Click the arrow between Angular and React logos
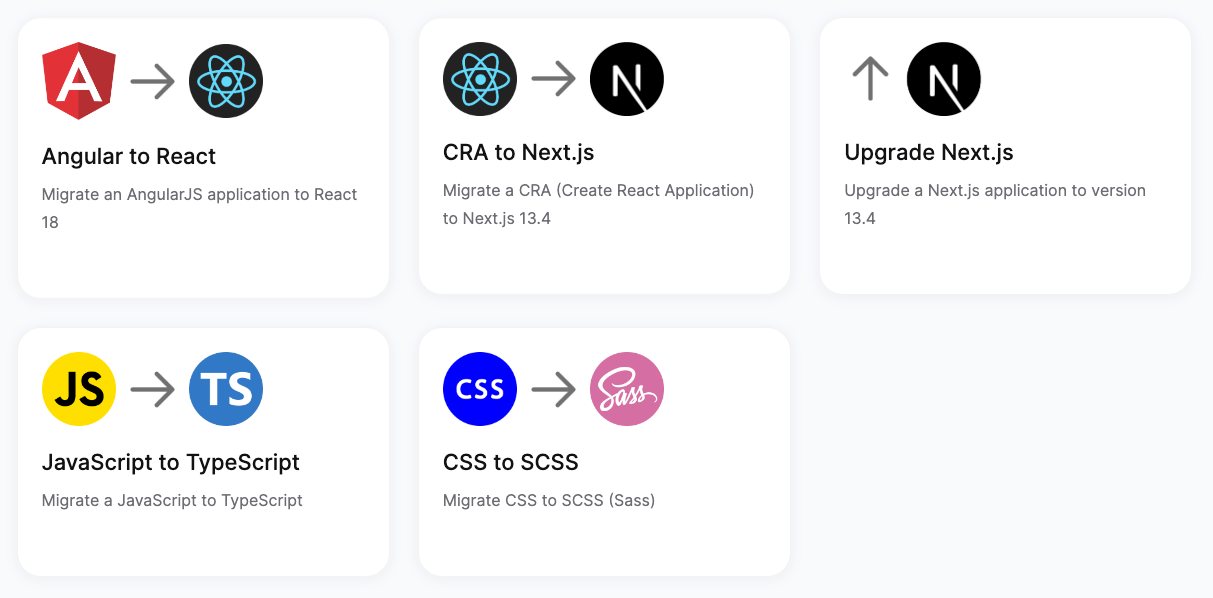1213x598 pixels. [x=152, y=80]
